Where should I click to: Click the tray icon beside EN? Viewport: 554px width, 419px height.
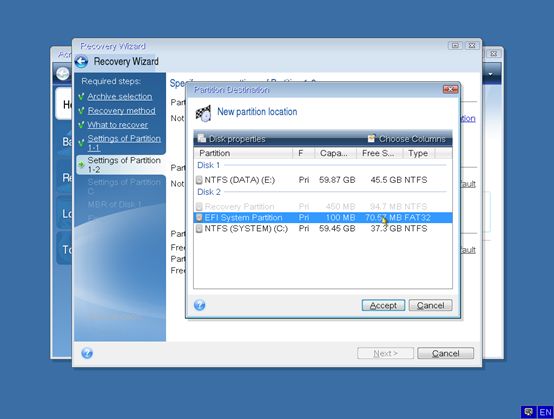(x=528, y=412)
